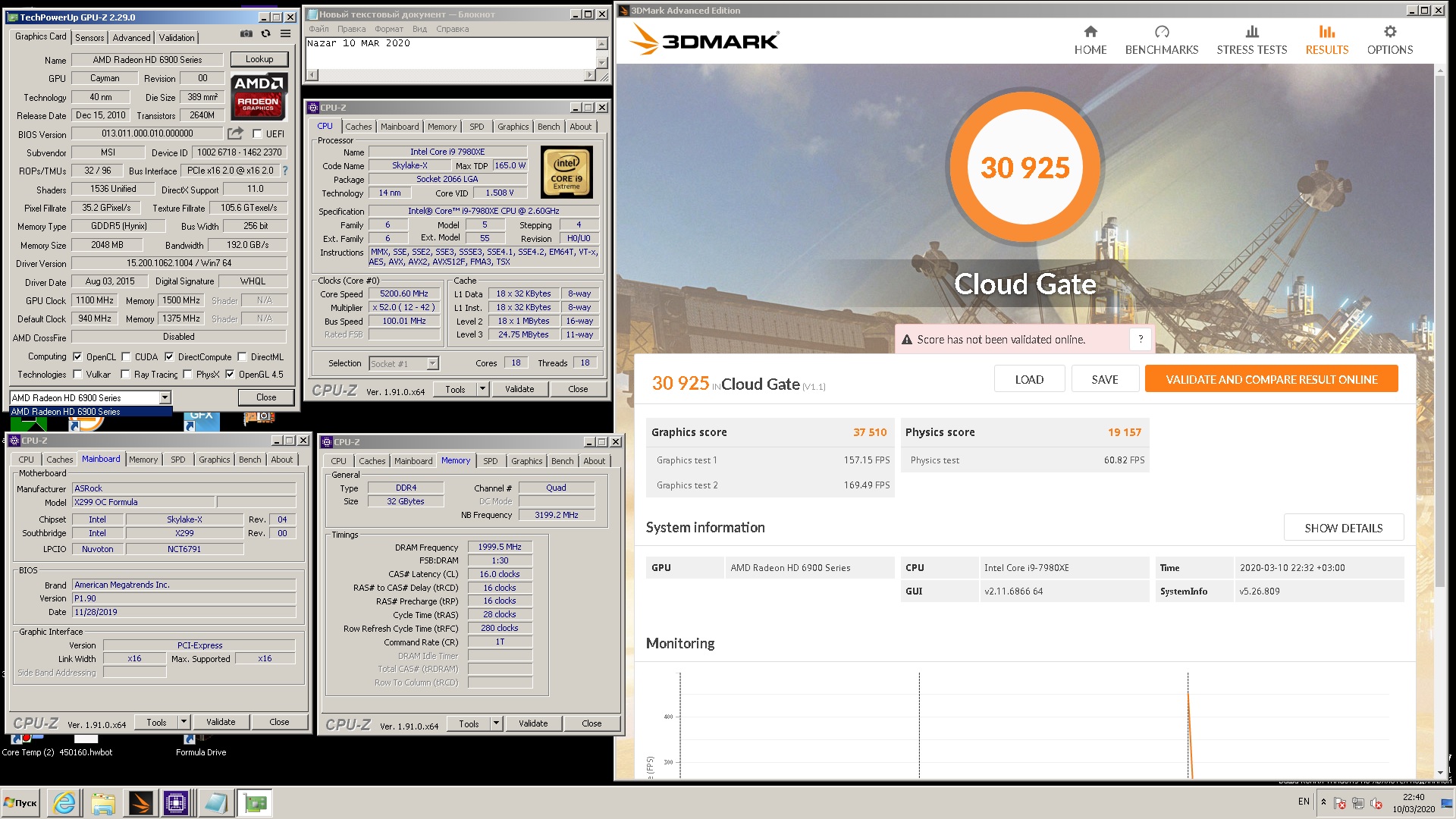Open the BENCHMARKS gauge icon in 3DMark
Image resolution: width=1456 pixels, height=819 pixels.
(1162, 32)
